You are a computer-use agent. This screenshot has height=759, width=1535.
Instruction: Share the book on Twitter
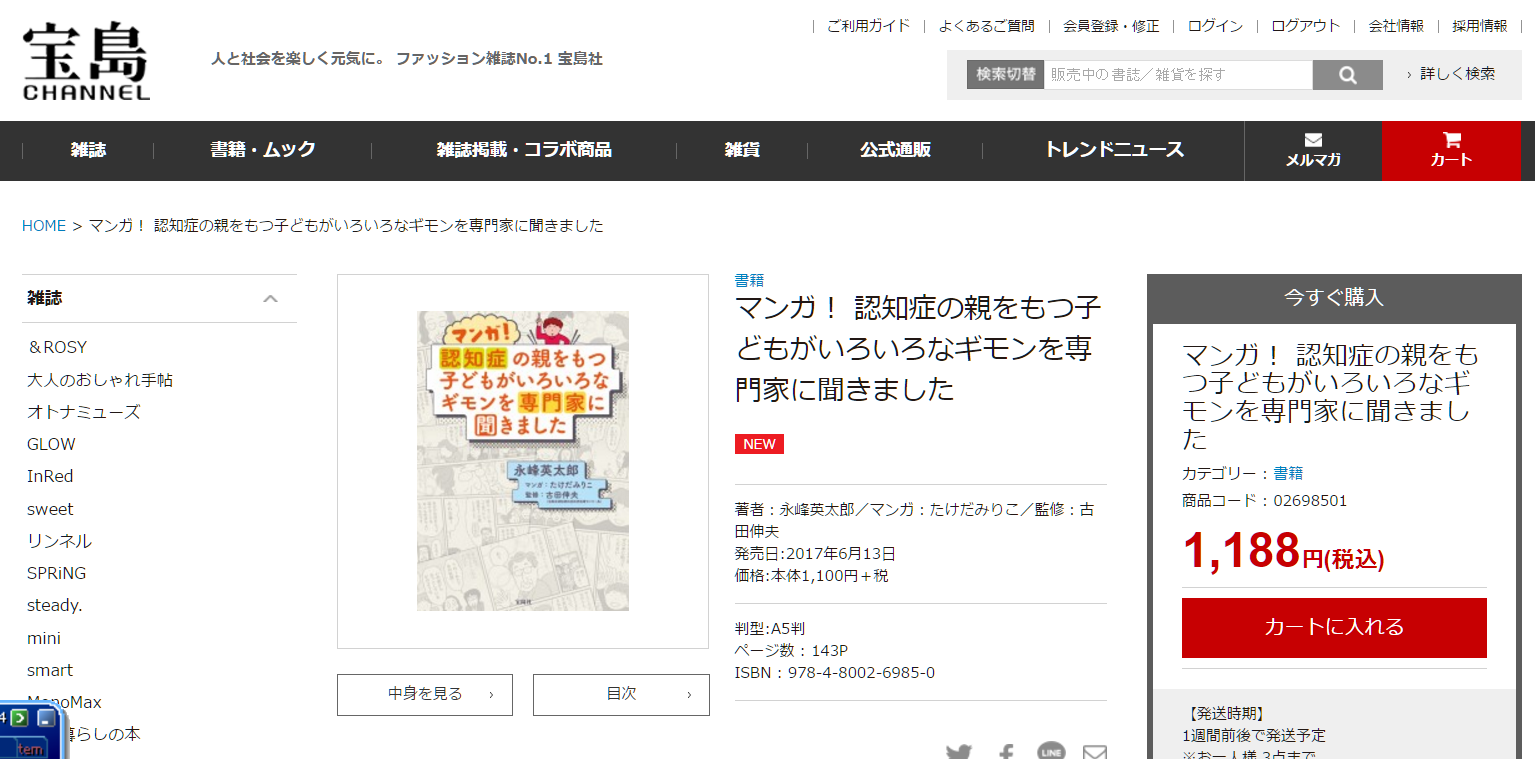[x=959, y=752]
